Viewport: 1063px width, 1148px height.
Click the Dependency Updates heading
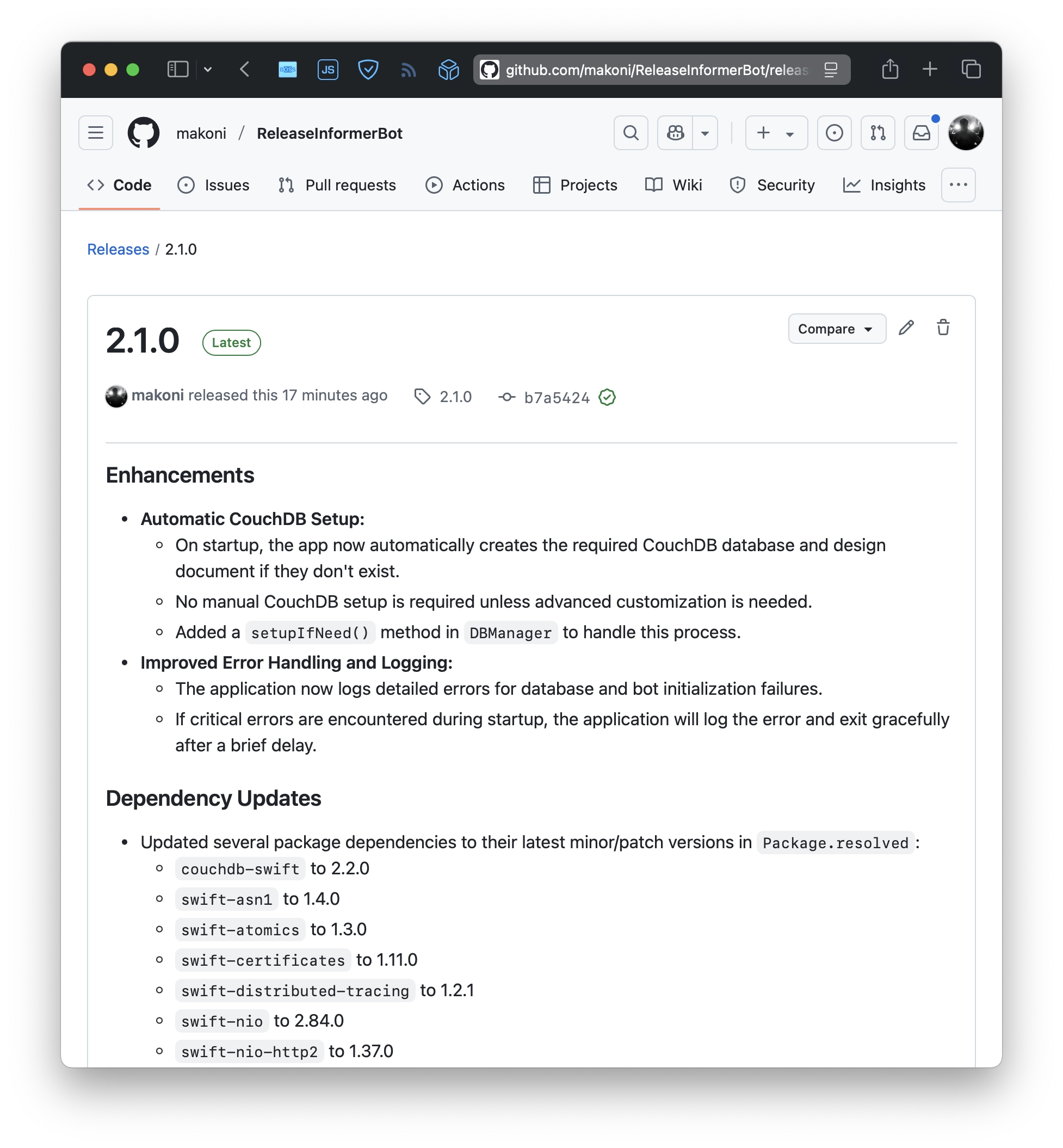pos(213,798)
